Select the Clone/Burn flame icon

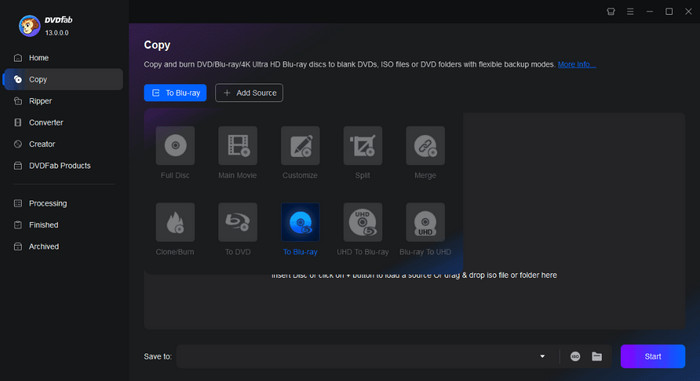tap(175, 222)
